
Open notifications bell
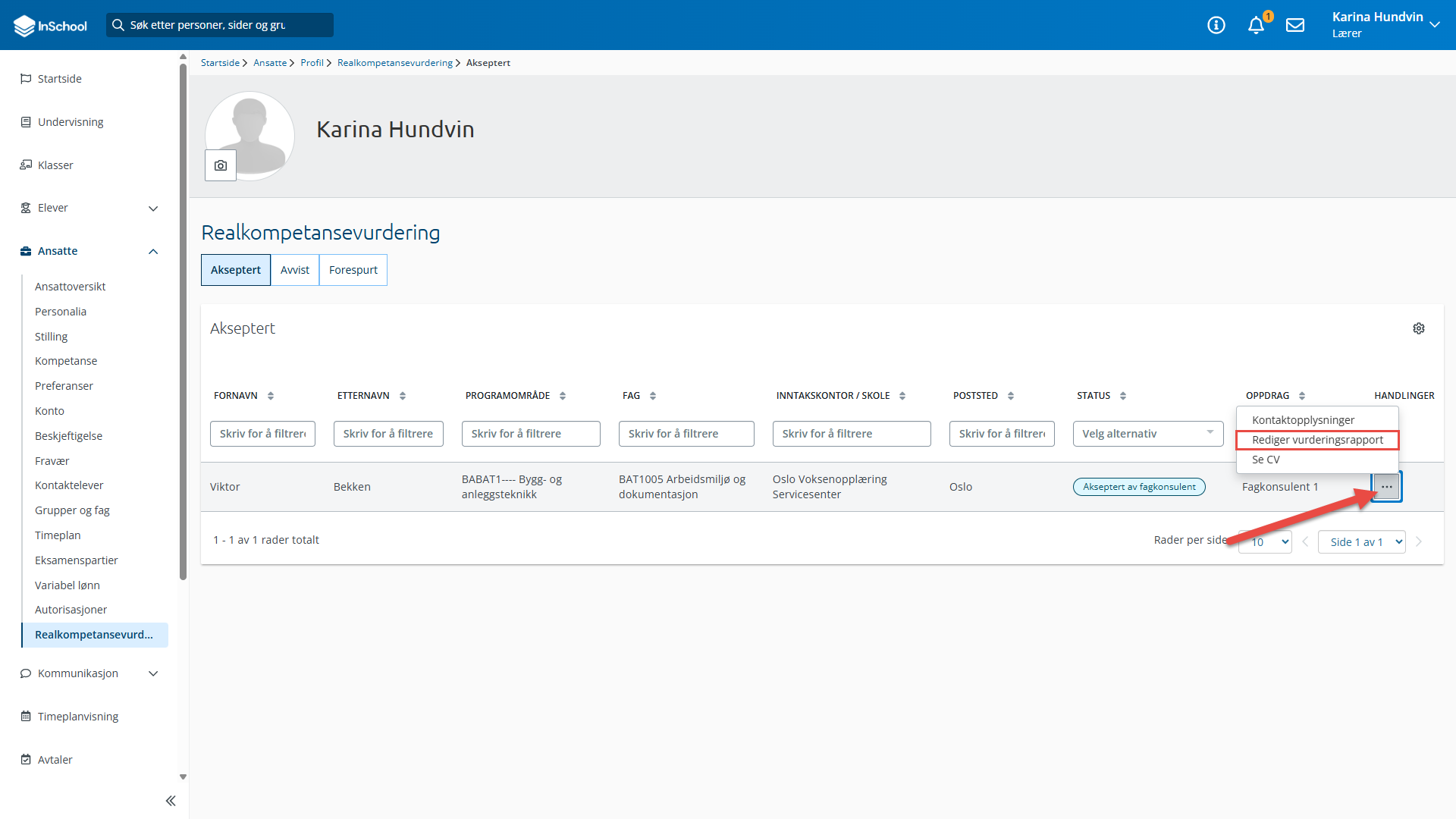tap(1257, 25)
